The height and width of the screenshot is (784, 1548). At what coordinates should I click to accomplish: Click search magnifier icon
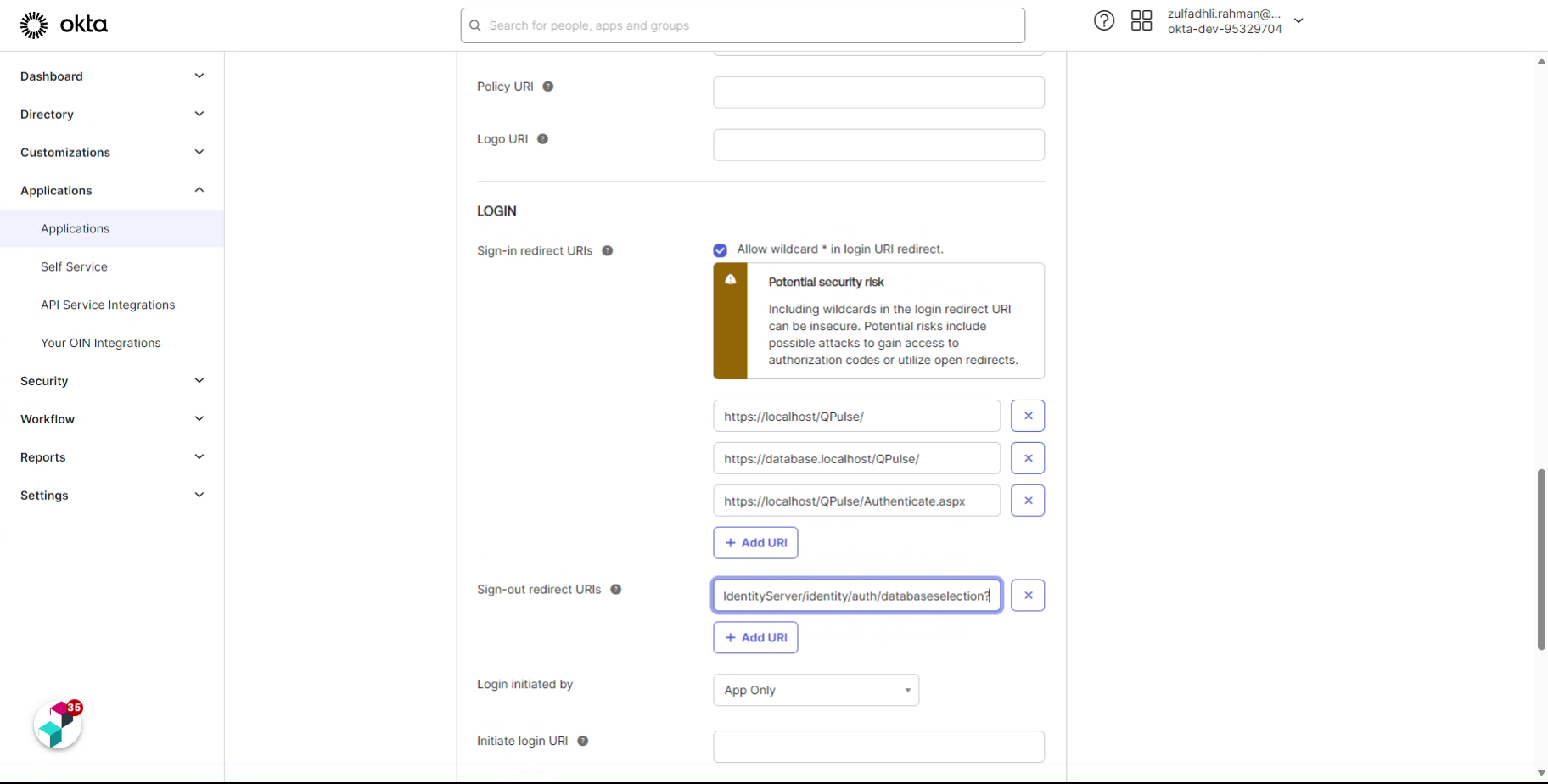475,25
